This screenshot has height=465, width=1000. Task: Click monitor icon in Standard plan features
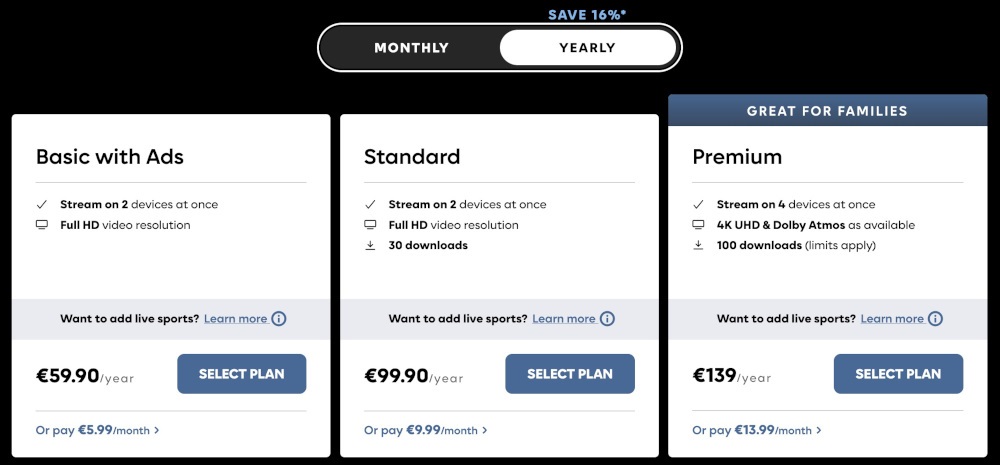point(370,225)
